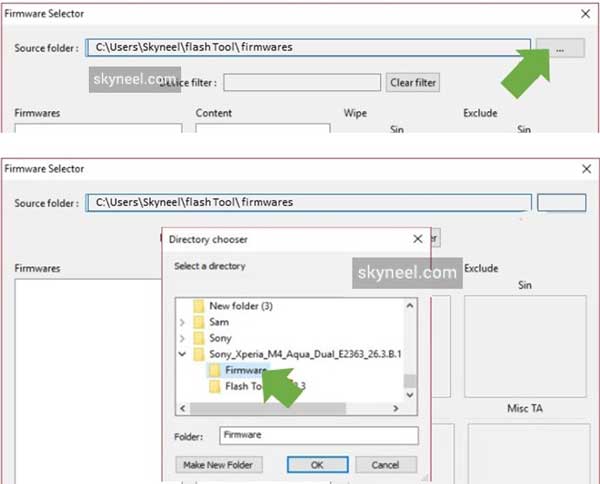Screen dimensions: 600x484
Task: Expand the Sony folder node
Action: click(183, 339)
